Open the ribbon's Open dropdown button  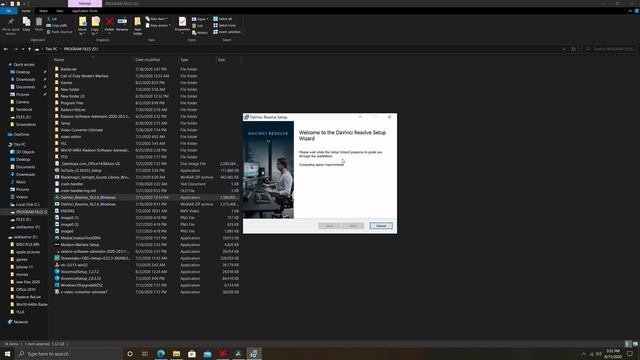tap(200, 19)
